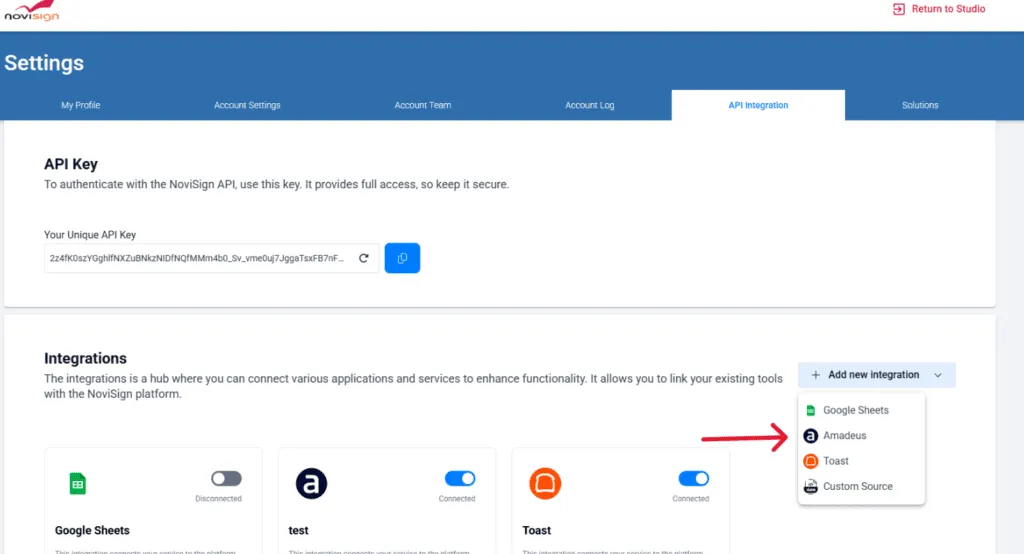Choose Google Sheets in the dropdown list

(x=855, y=410)
